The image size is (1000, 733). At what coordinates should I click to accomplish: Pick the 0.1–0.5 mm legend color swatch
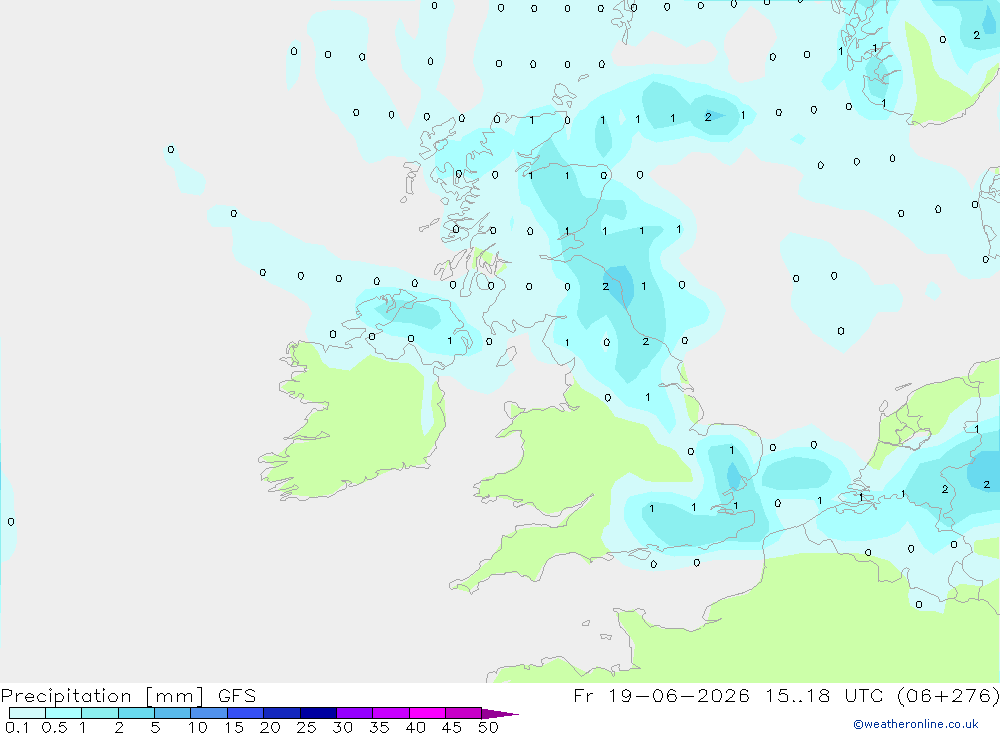(27, 713)
